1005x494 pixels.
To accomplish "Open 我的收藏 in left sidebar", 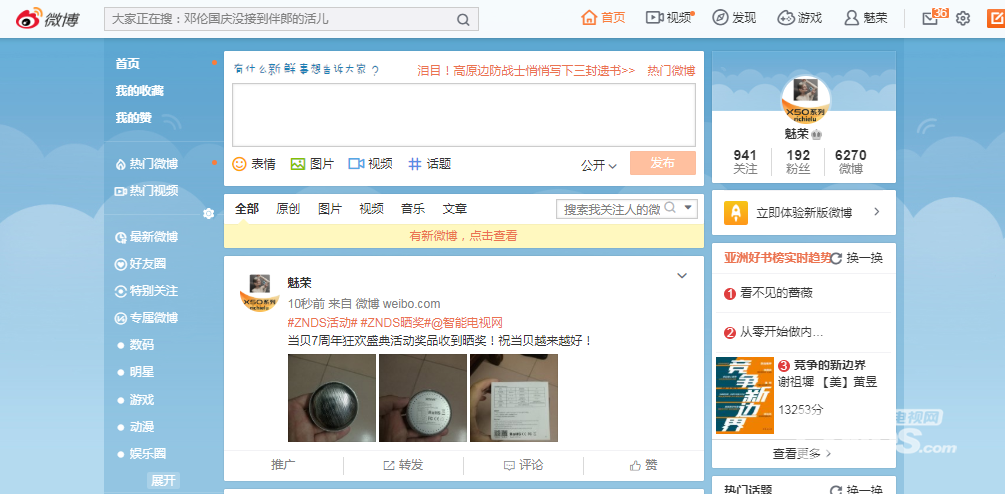I will (x=140, y=91).
